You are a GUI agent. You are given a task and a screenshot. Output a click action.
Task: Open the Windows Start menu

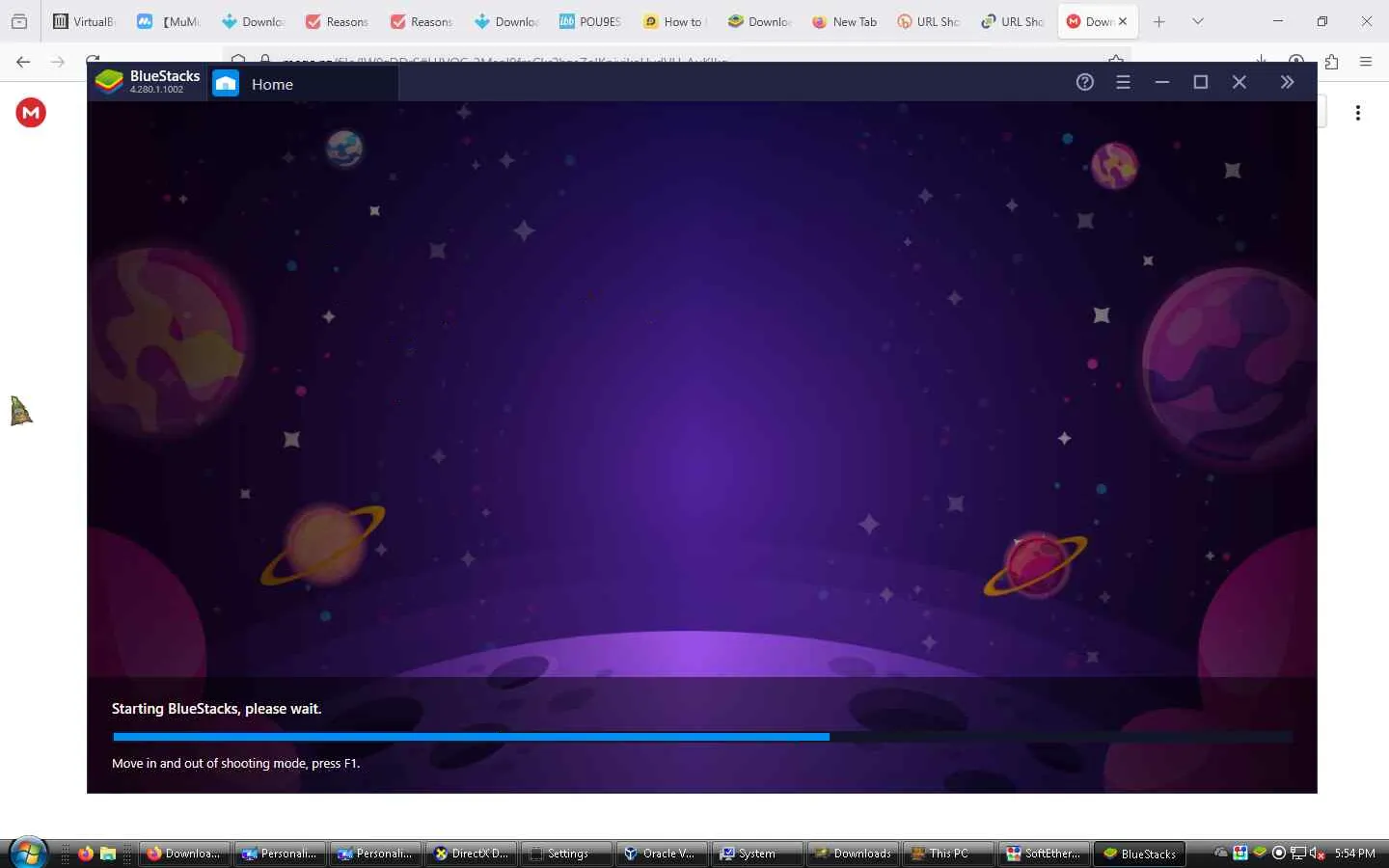click(27, 854)
